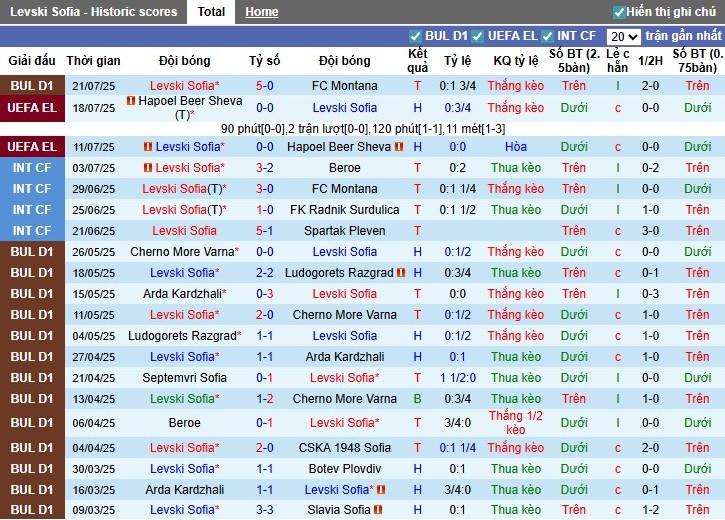
Task: Uncheck the UEFA EL checkbox filter
Action: (479, 36)
